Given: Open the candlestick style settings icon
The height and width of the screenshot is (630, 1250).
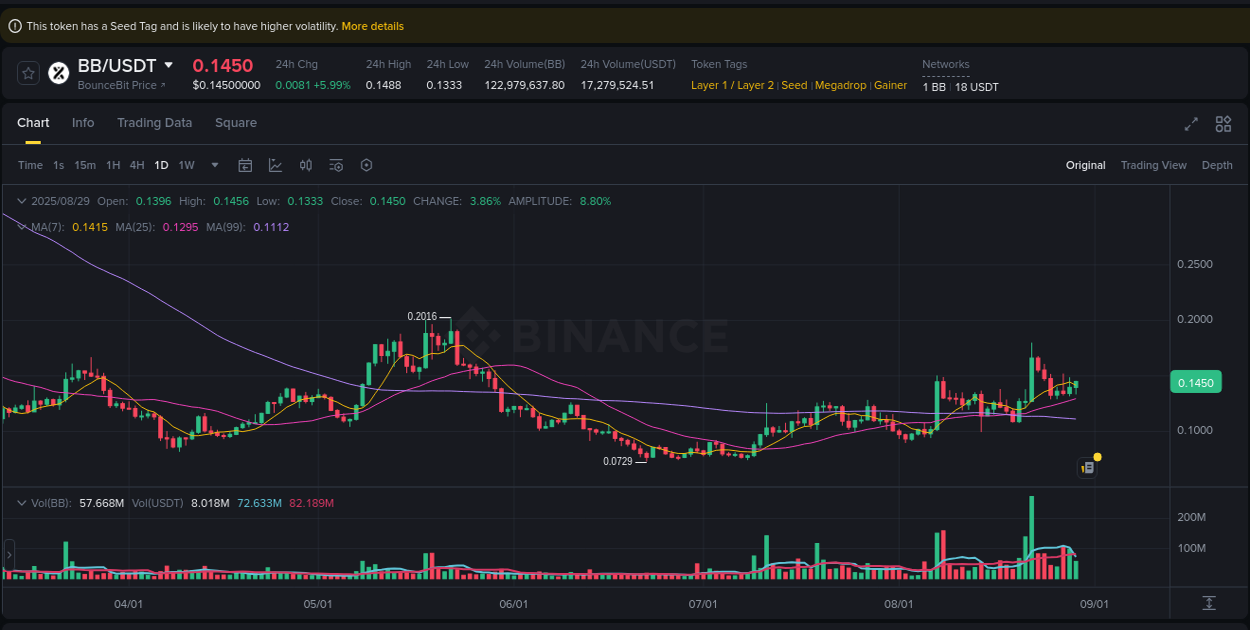Looking at the screenshot, I should 306,165.
